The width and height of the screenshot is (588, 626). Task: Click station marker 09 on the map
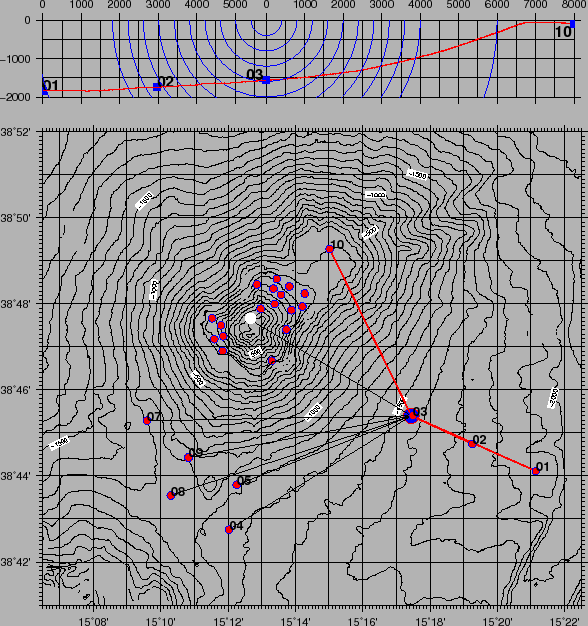(188, 458)
